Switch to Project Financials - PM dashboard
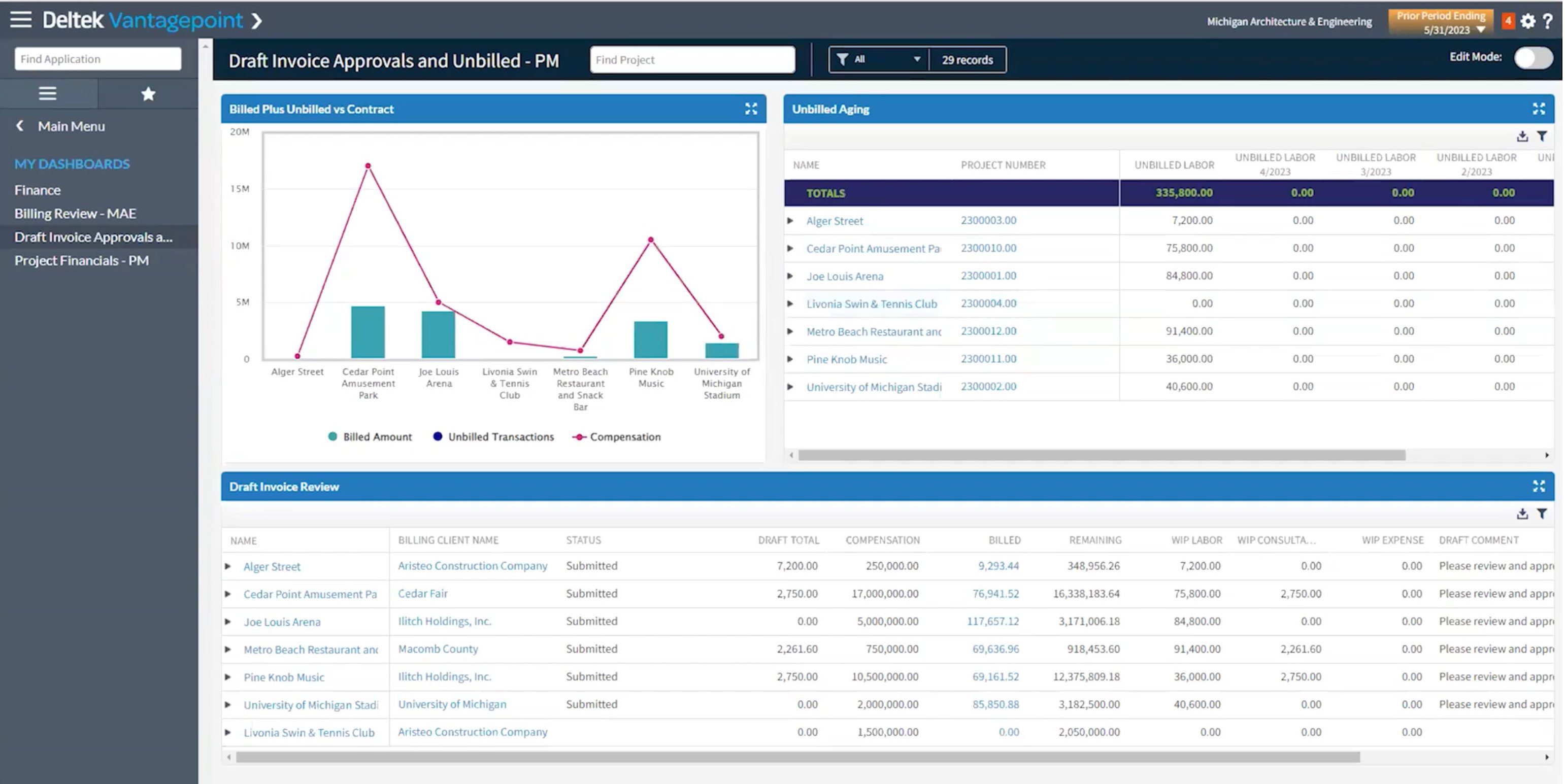Image resolution: width=1565 pixels, height=784 pixels. pos(82,260)
